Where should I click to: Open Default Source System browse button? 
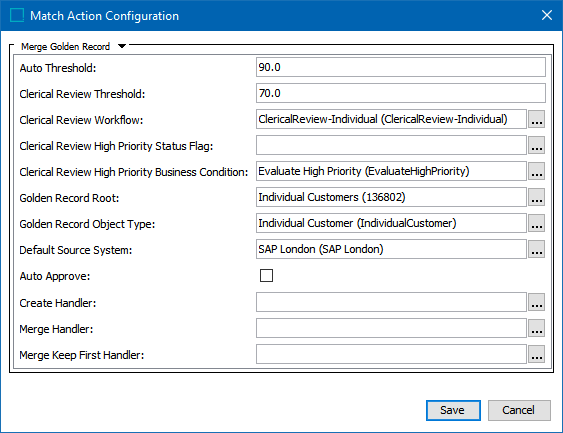pos(536,249)
